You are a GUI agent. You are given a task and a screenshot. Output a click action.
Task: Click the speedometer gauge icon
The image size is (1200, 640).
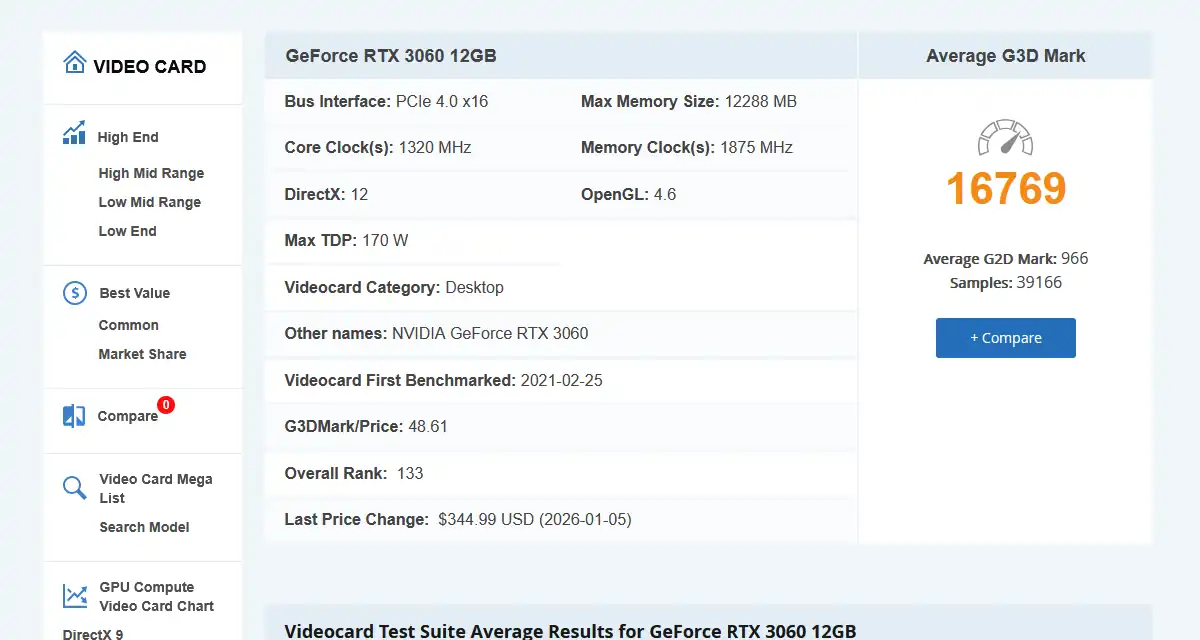(x=1005, y=137)
